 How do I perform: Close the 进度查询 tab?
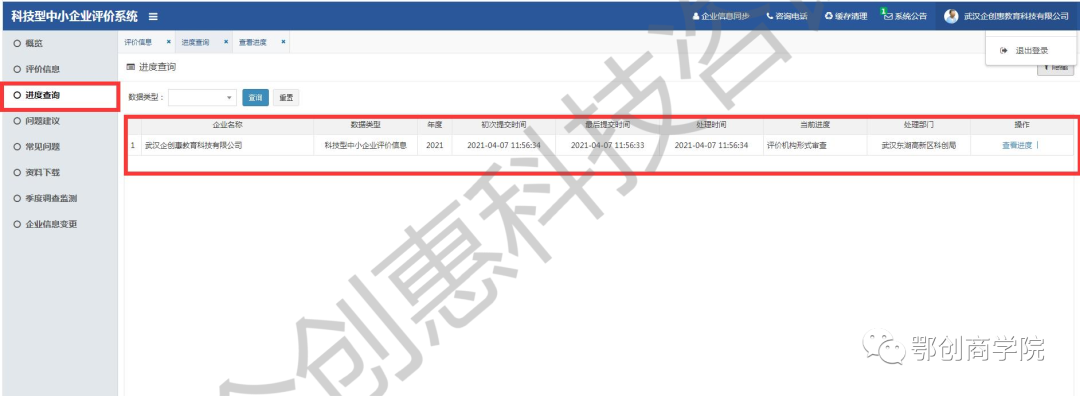click(225, 42)
